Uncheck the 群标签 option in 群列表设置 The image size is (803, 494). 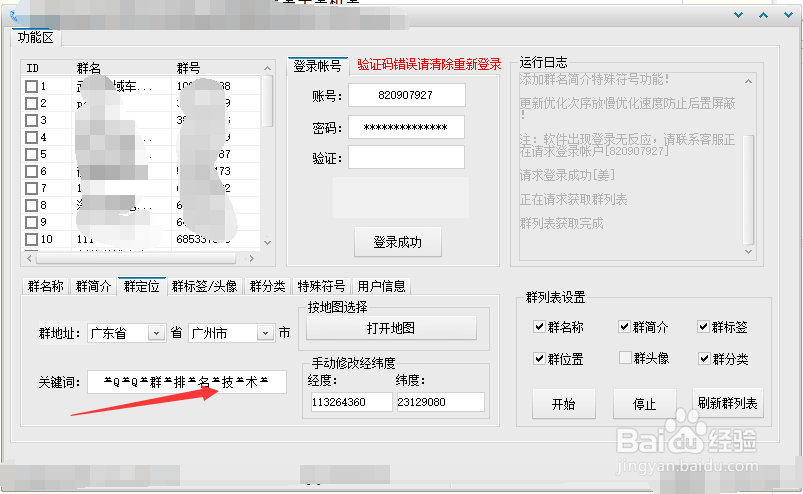coord(704,327)
